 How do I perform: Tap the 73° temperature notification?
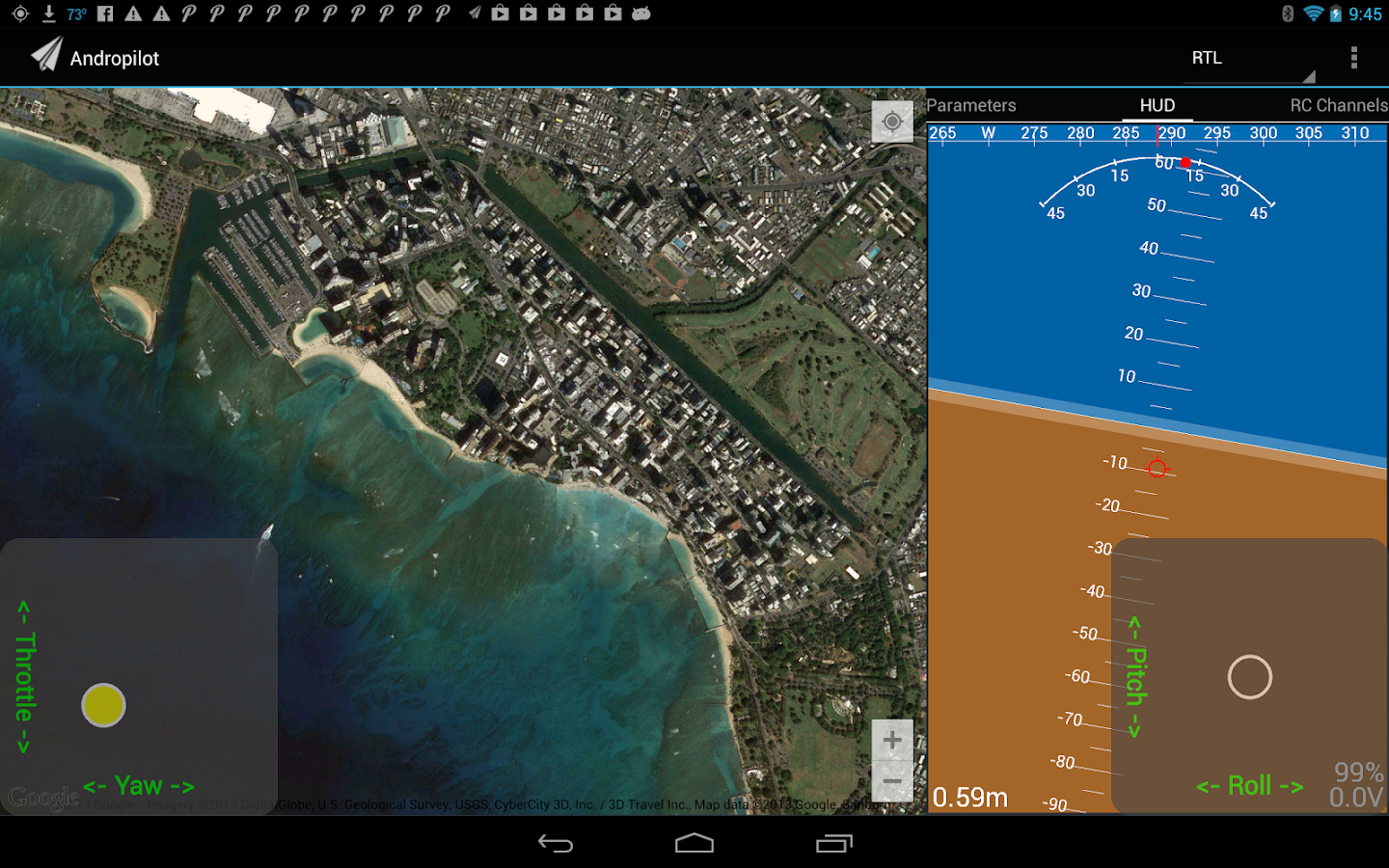tap(77, 14)
